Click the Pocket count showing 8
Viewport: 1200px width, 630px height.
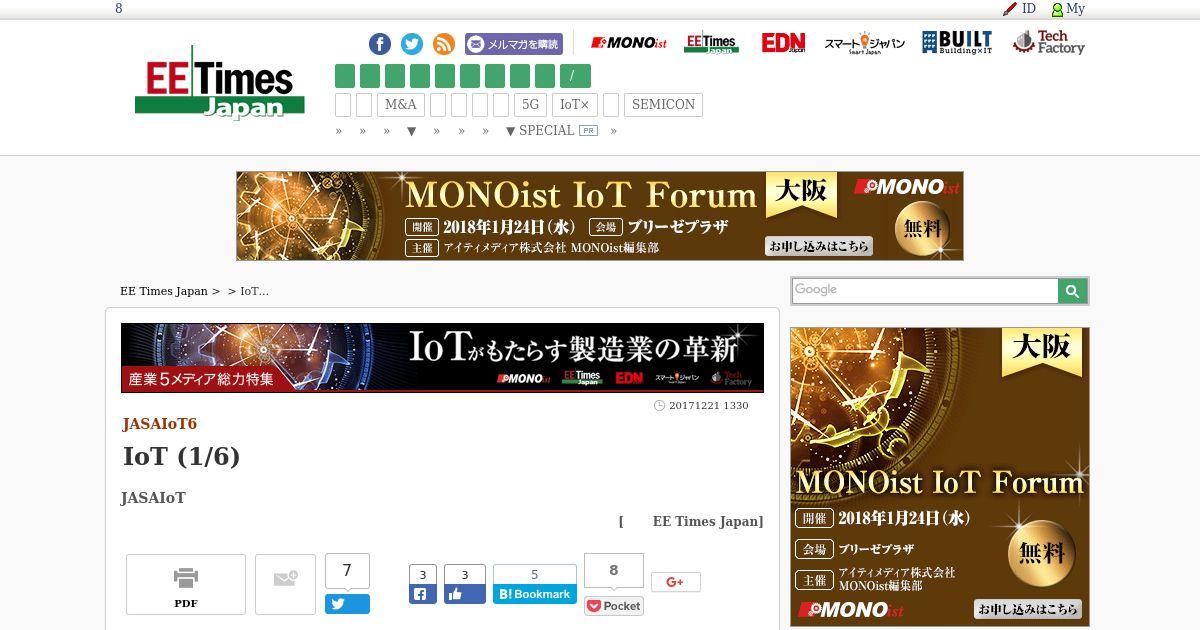pyautogui.click(x=614, y=570)
